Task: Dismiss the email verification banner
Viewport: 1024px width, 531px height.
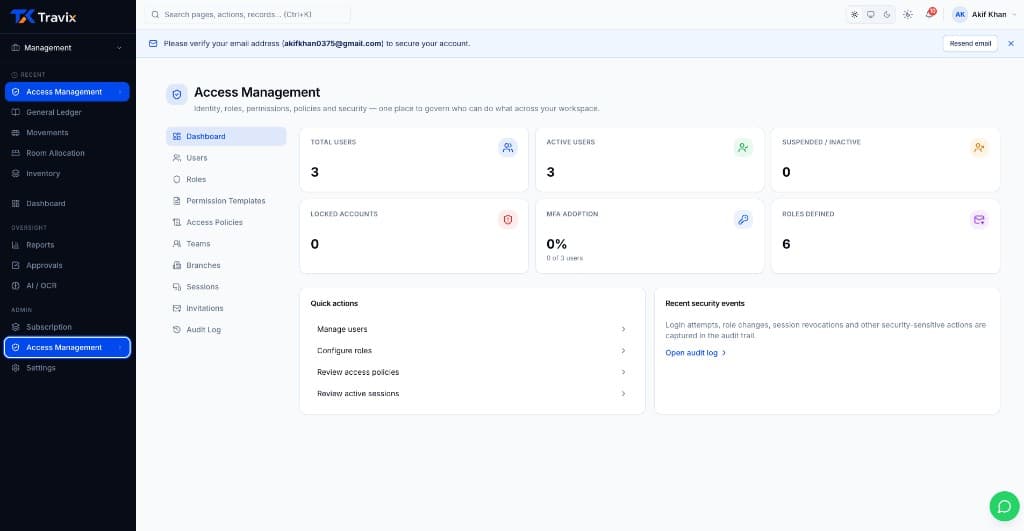Action: 1011,43
